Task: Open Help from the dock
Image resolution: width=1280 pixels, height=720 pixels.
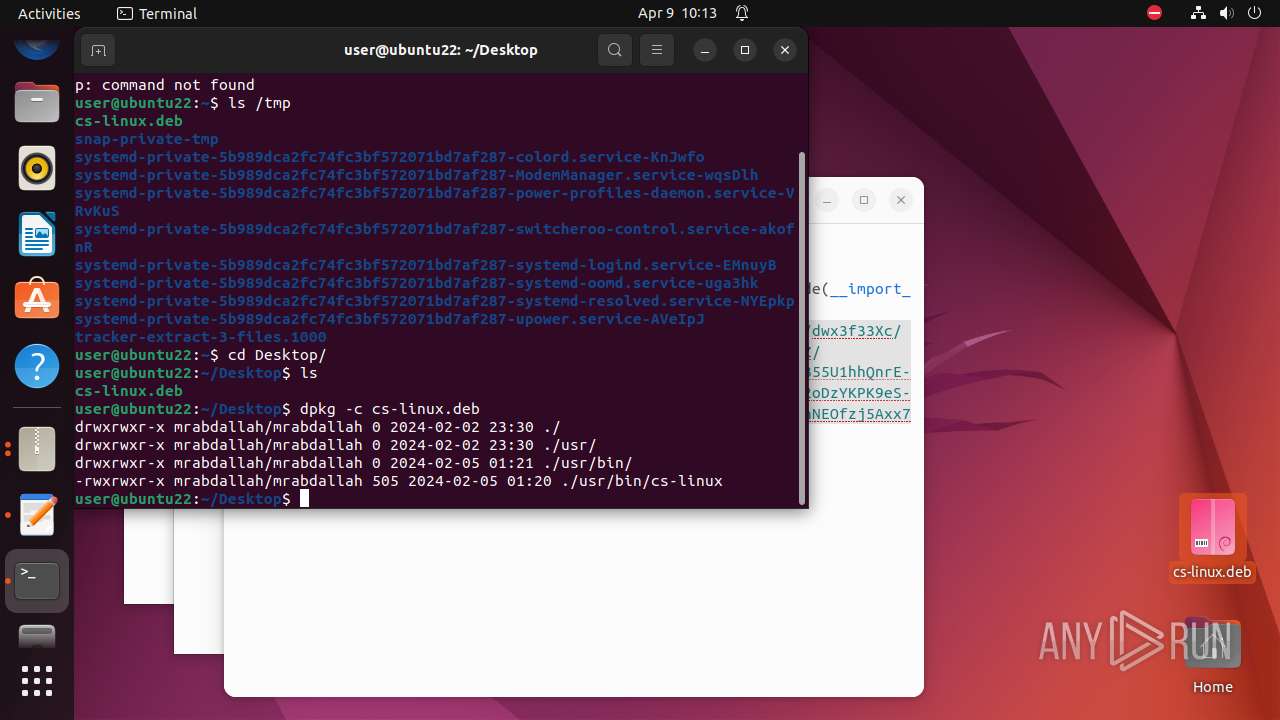Action: point(37,366)
